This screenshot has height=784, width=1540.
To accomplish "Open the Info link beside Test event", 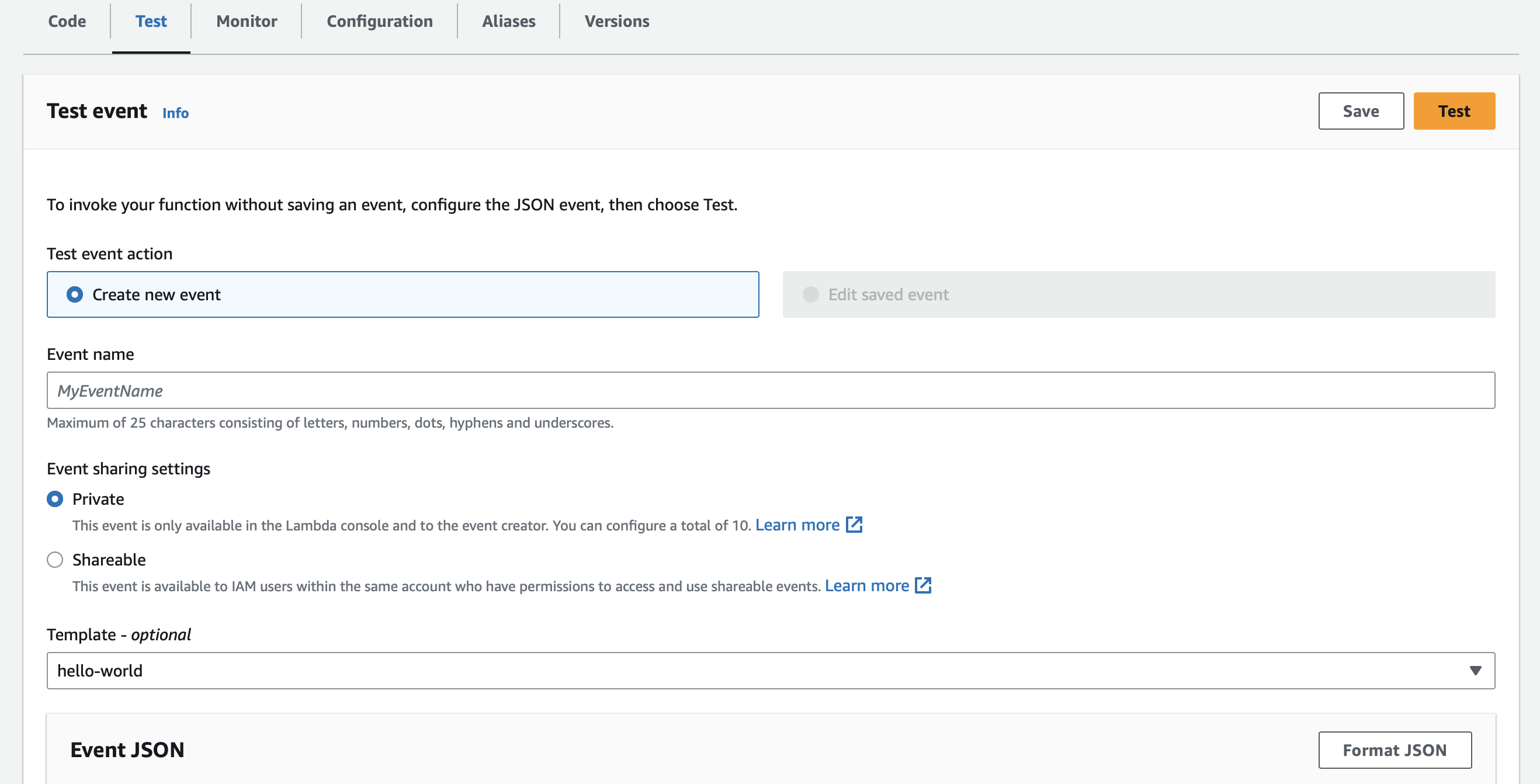I will coord(175,113).
